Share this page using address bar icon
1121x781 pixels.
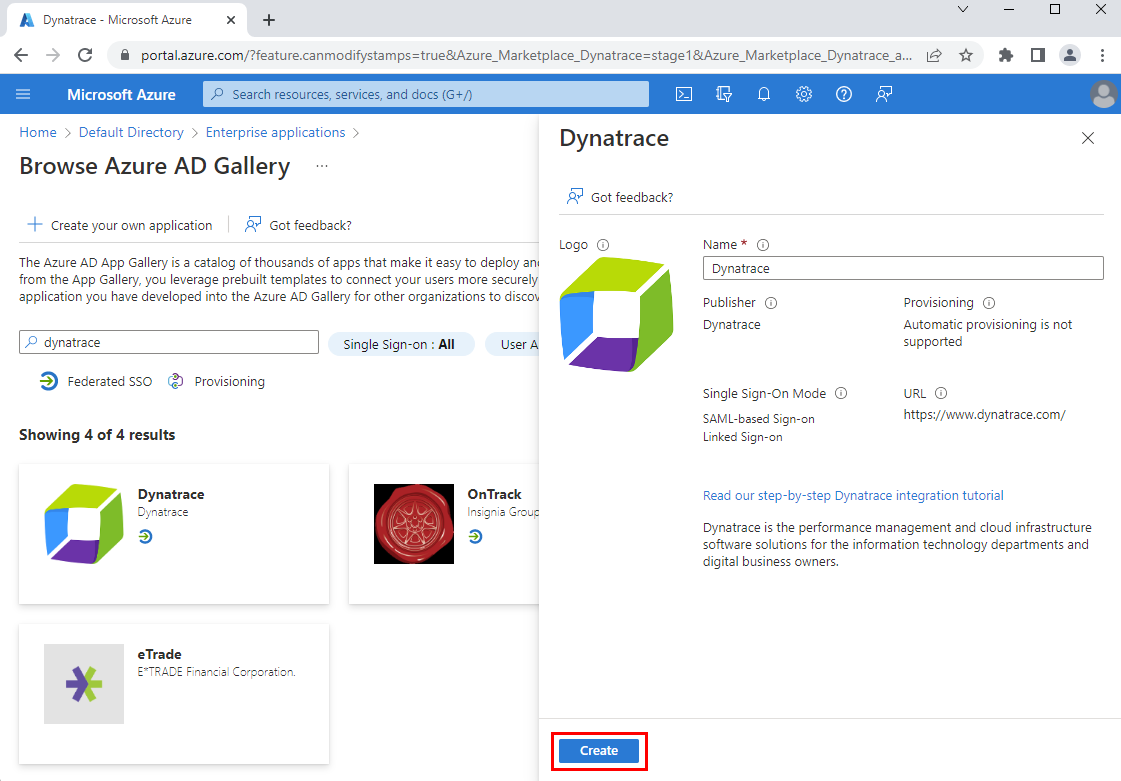click(934, 55)
